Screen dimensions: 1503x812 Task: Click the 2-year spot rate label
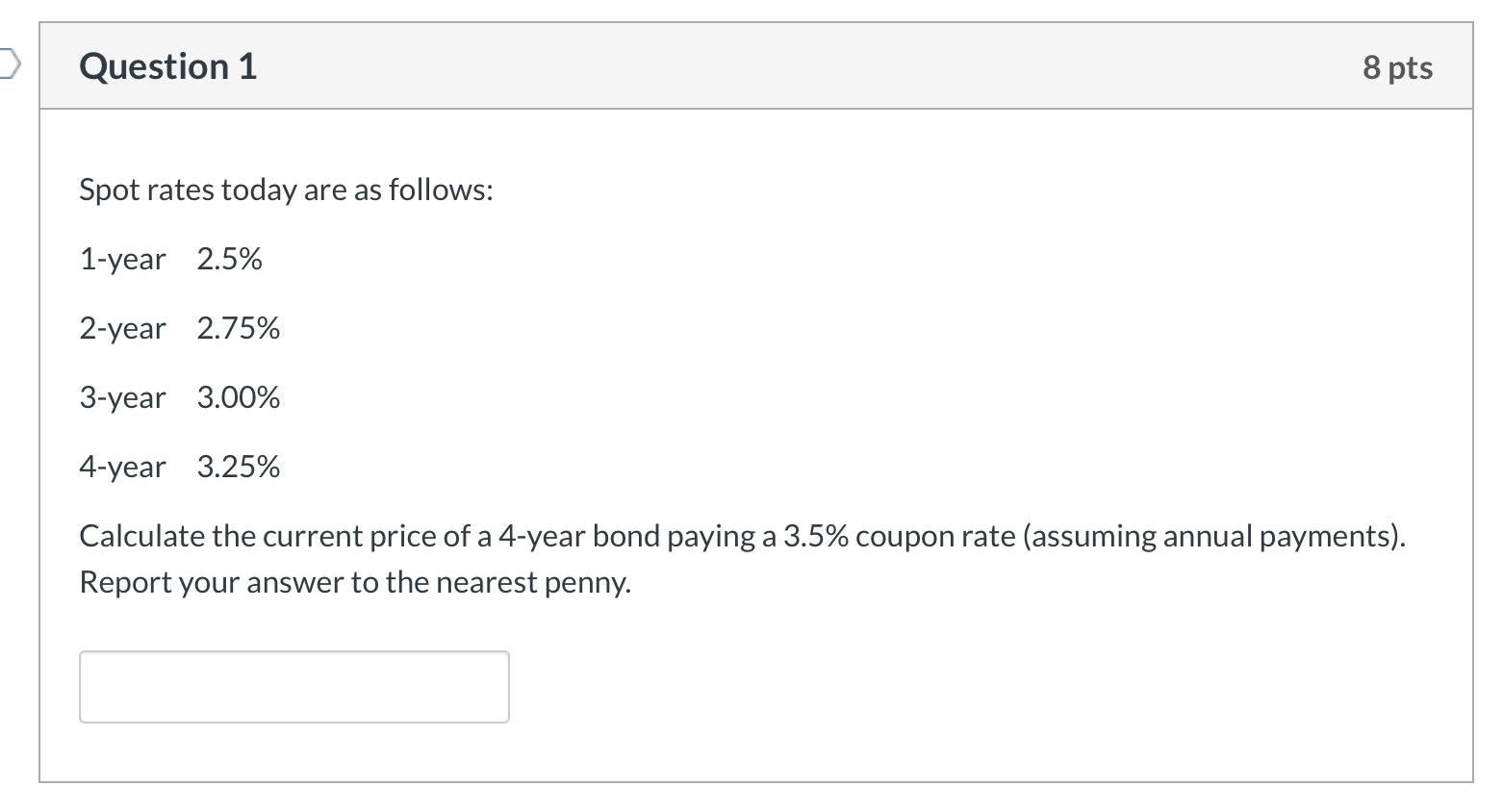click(122, 328)
